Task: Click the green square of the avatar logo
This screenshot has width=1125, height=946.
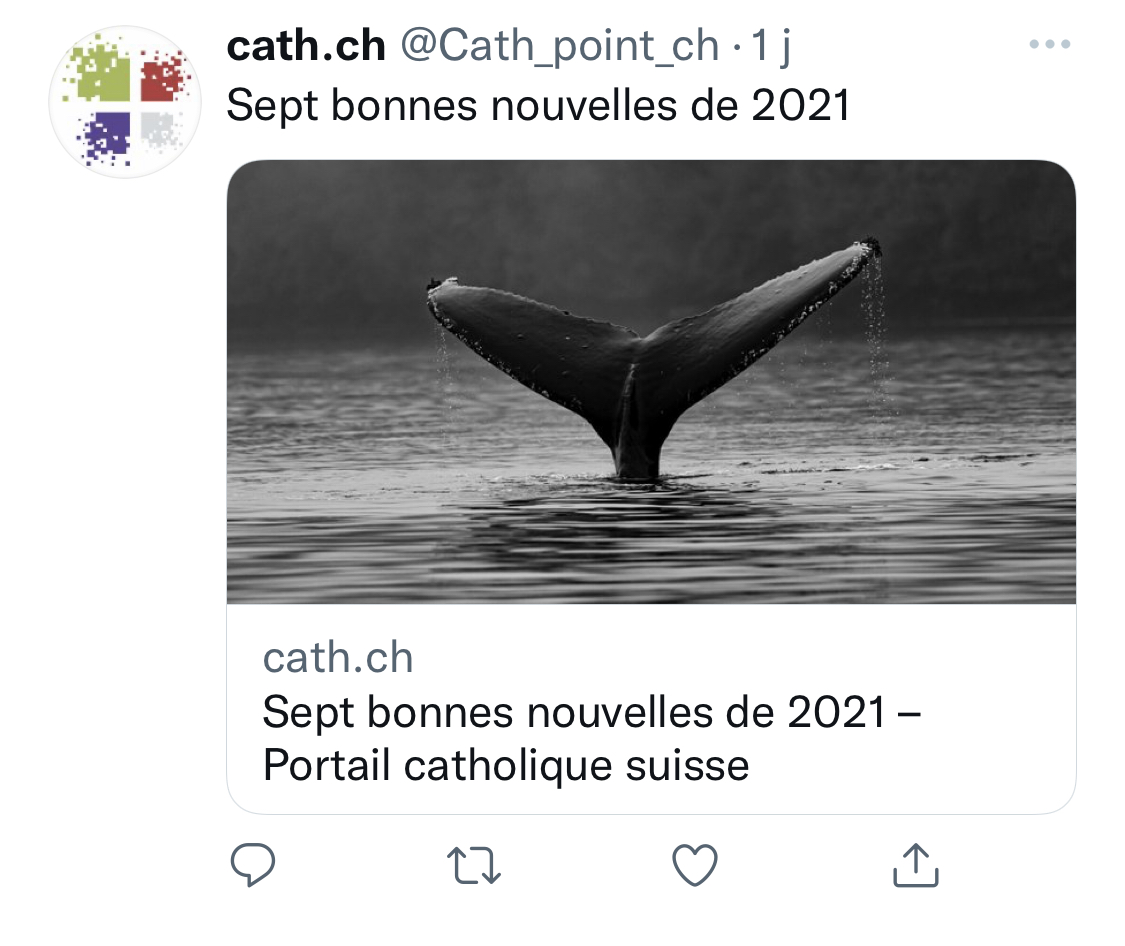Action: [x=100, y=75]
